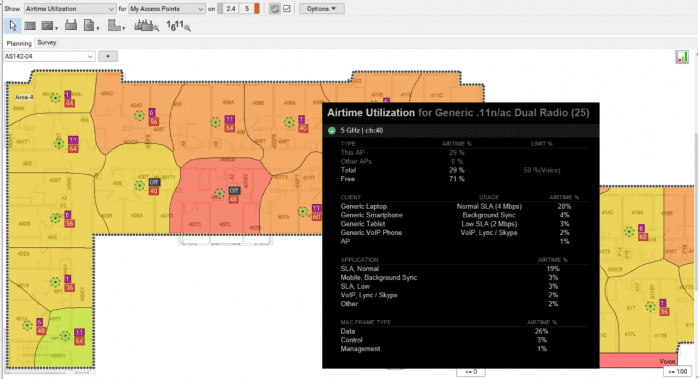Viewport: 700px width, 379px height.
Task: Click the auto channel planner icon
Action: tap(178, 26)
